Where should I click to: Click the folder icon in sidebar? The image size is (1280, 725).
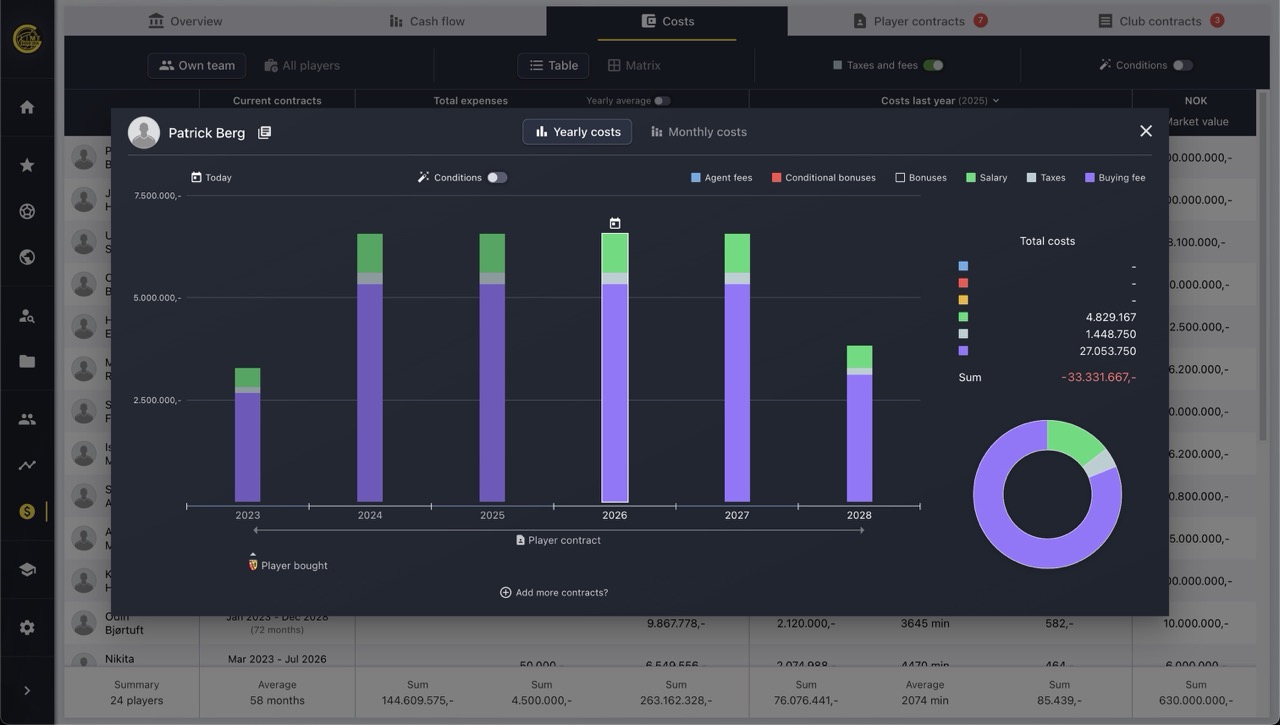click(27, 361)
